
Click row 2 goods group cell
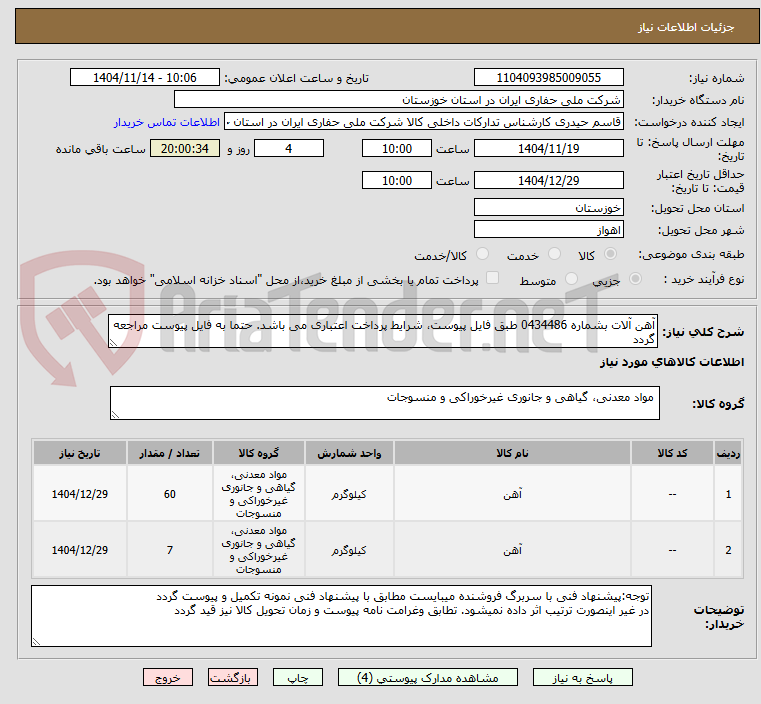click(x=259, y=550)
